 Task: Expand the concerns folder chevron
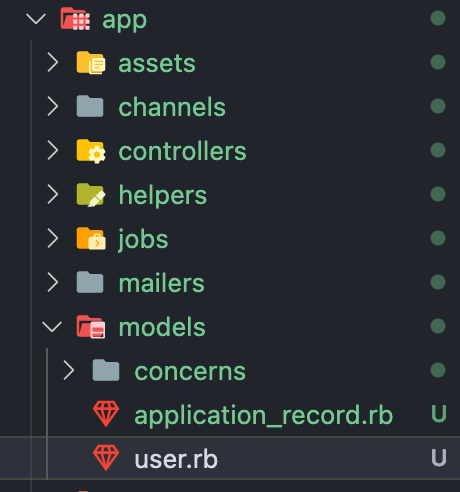pos(68,370)
